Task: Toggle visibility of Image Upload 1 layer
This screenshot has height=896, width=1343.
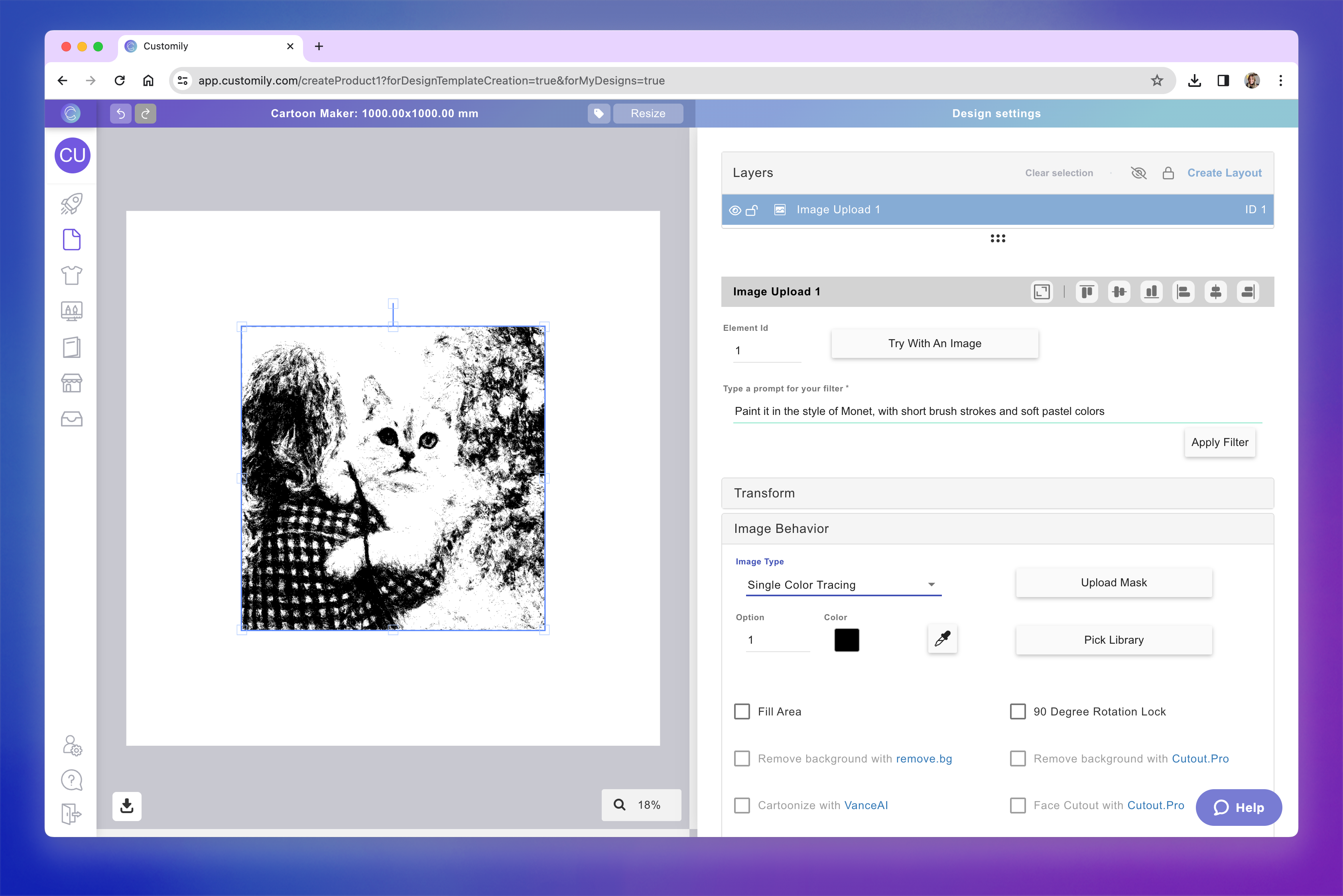Action: [x=735, y=210]
